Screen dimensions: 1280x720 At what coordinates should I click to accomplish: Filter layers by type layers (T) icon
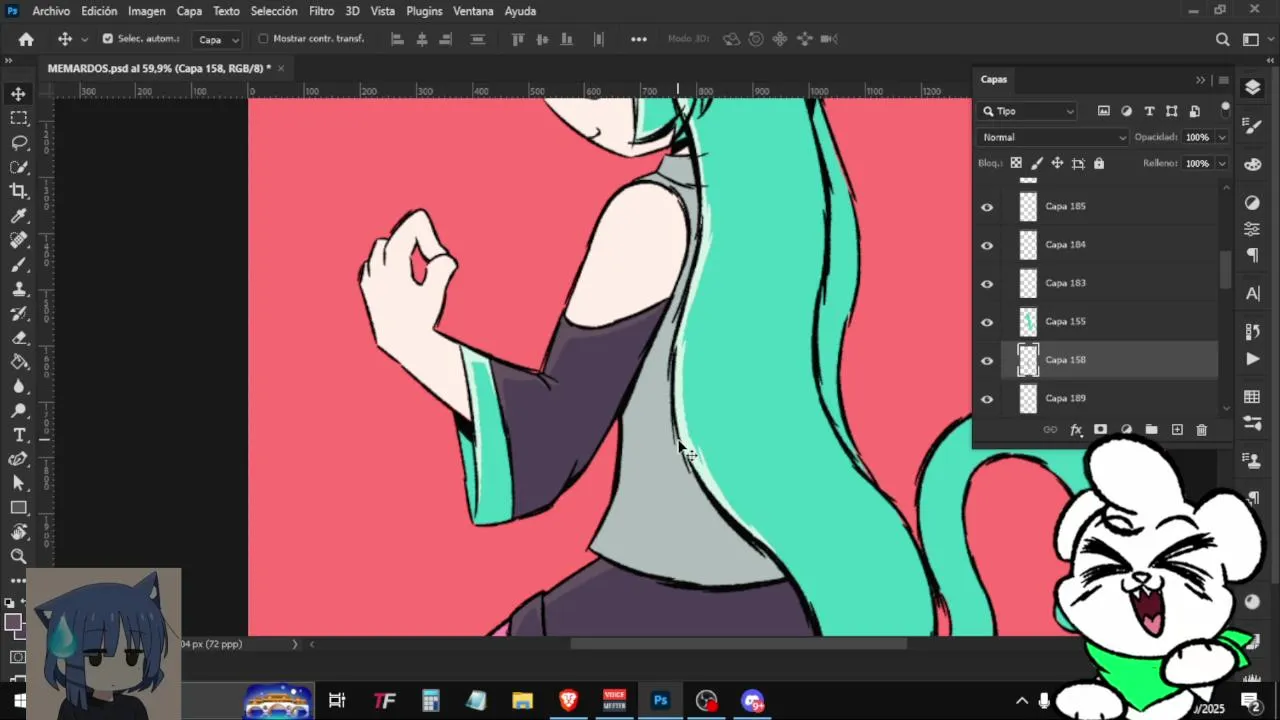[x=1149, y=111]
